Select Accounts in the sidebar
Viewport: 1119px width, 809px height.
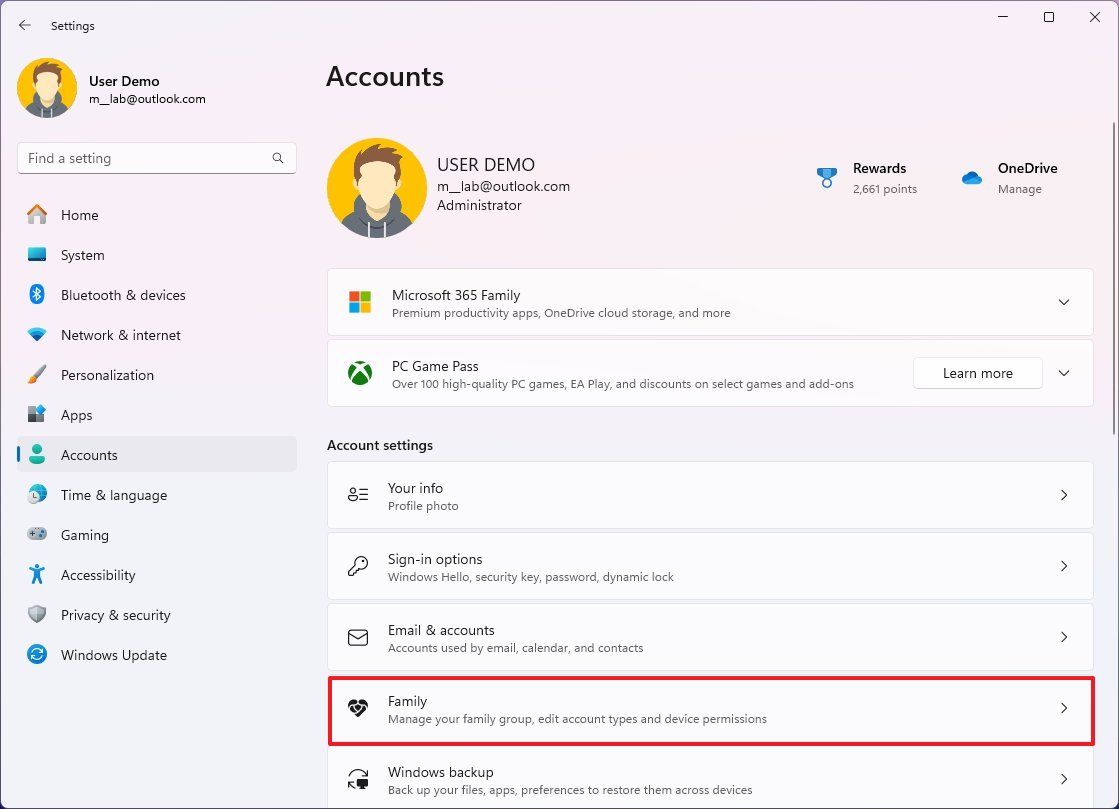[89, 455]
